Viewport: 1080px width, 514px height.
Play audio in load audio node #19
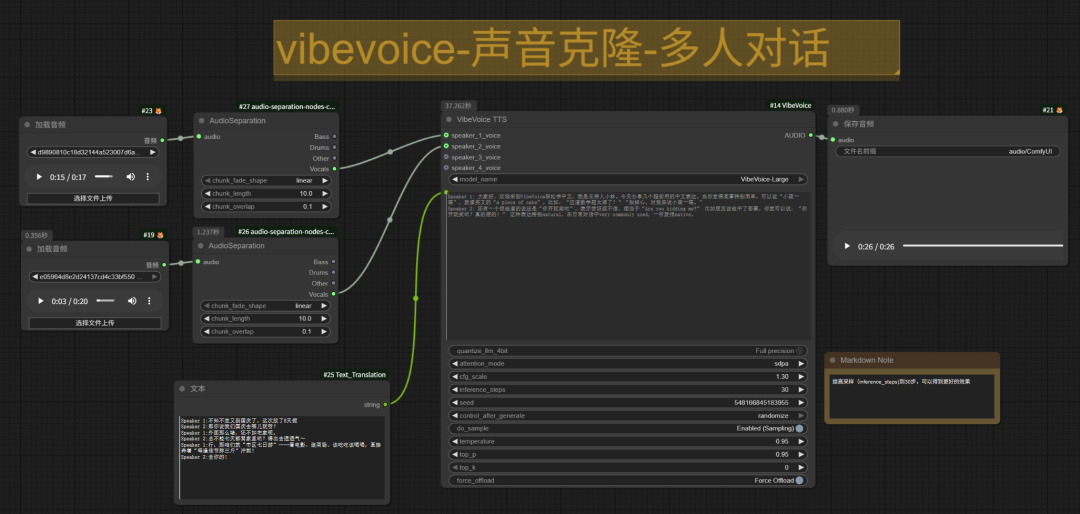[41, 301]
